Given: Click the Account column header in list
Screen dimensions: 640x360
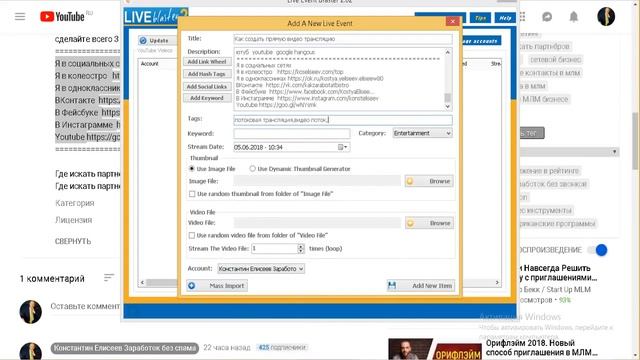Looking at the screenshot, I should point(149,64).
